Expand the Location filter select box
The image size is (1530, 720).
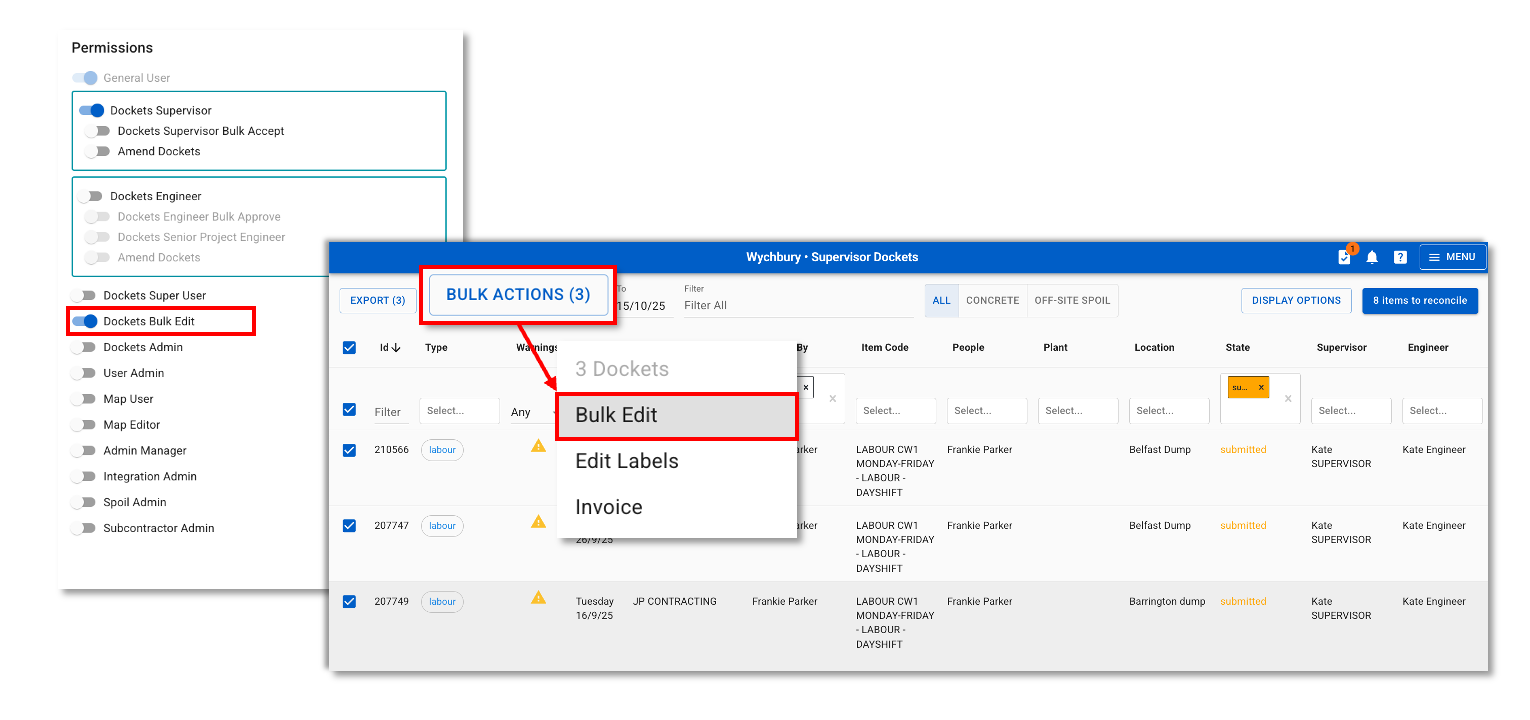click(1168, 411)
